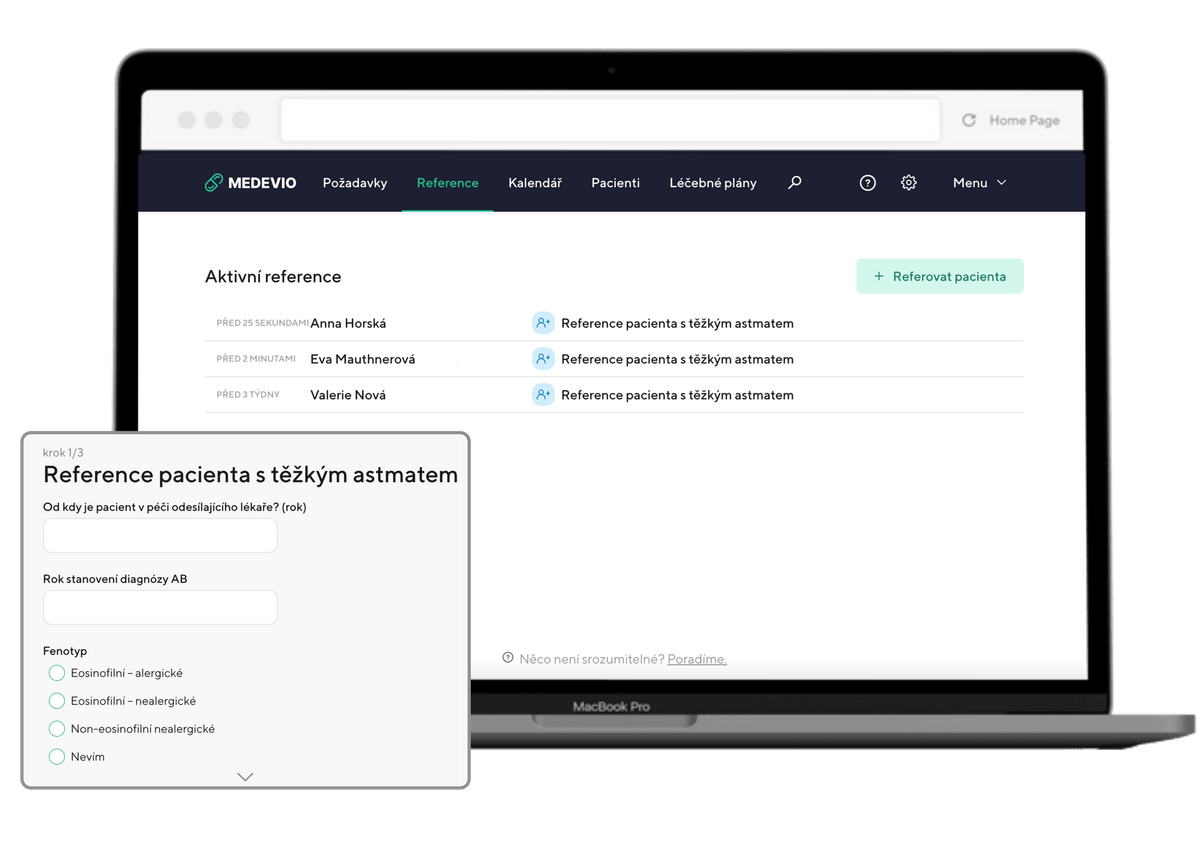Open the Pacienti tab
The width and height of the screenshot is (1200, 848).
(615, 183)
